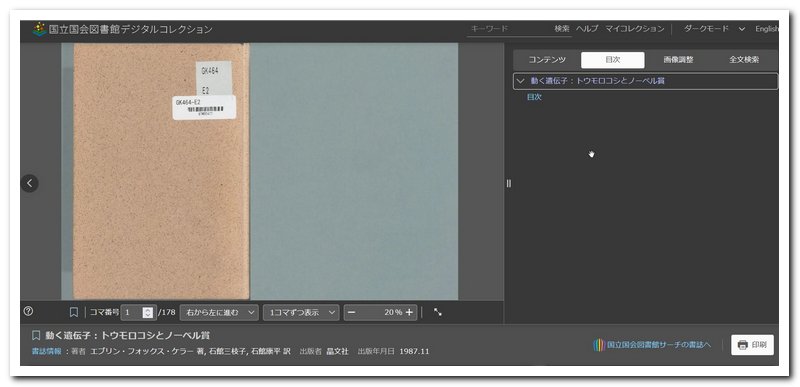The height and width of the screenshot is (387, 800).
Task: Zoom in with the plus icon
Action: (409, 313)
